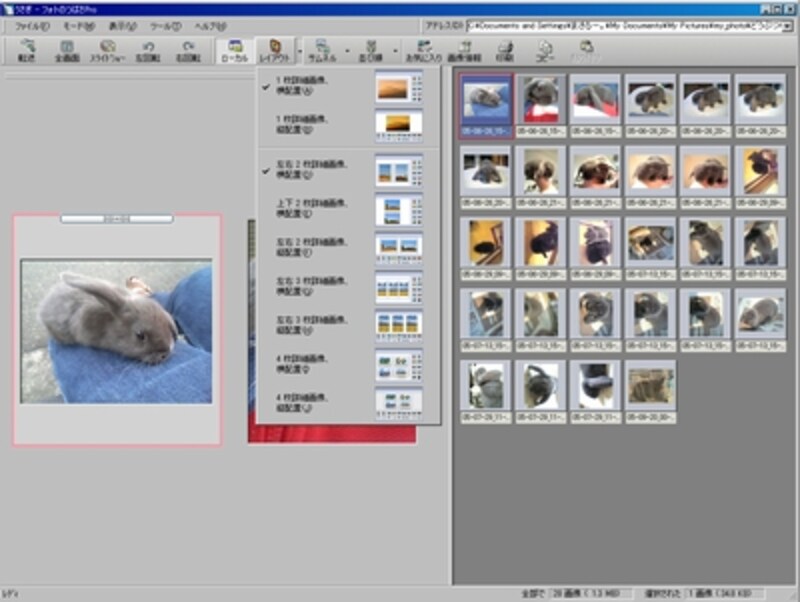Click the Layout (レイアウト) toolbar button

click(275, 51)
